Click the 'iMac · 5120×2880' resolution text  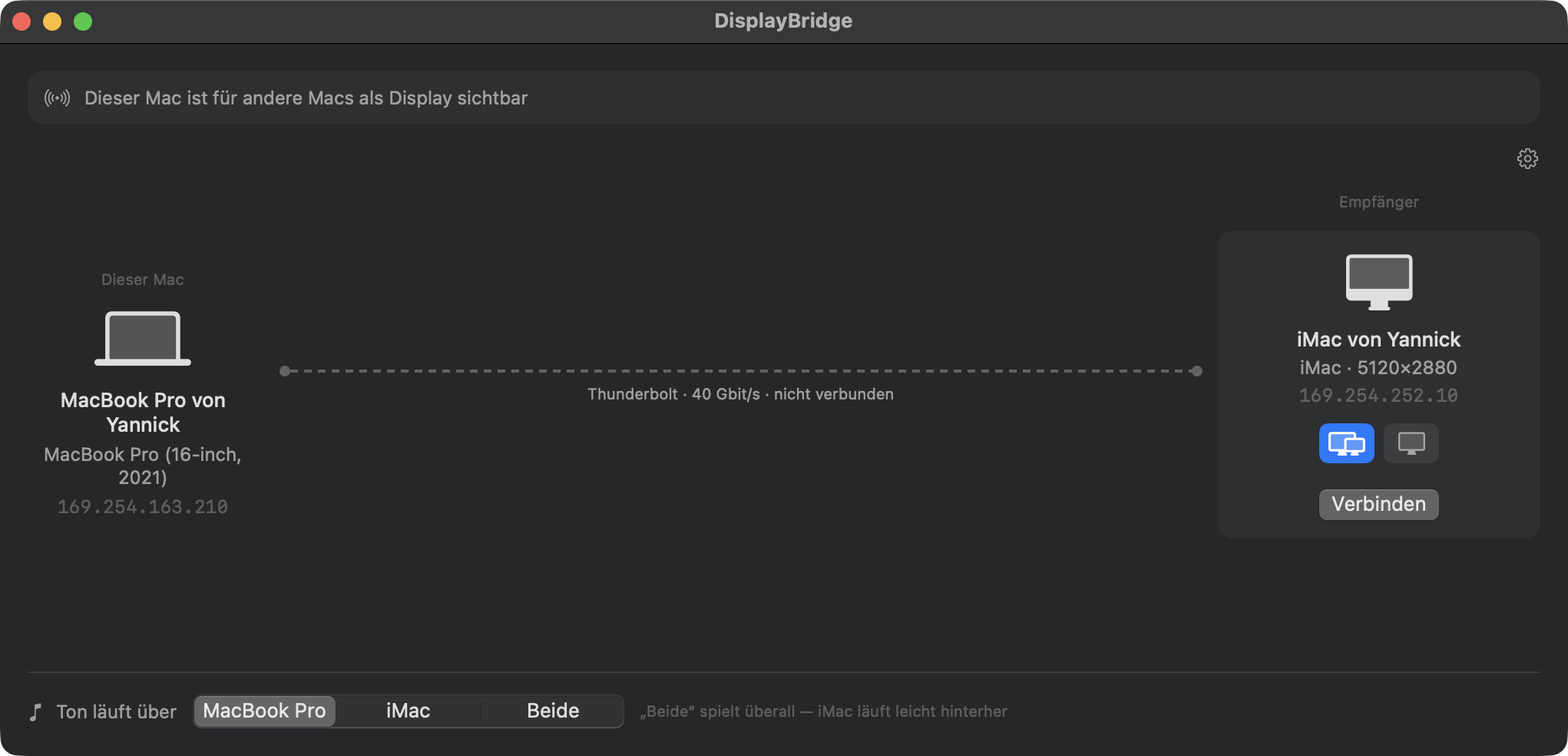1378,368
